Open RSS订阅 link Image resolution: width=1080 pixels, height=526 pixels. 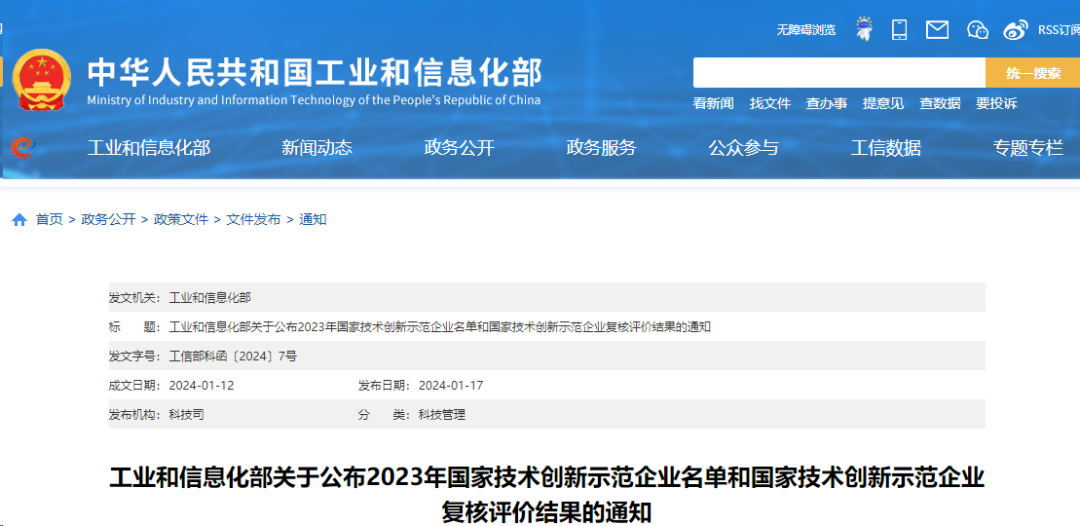coord(1059,30)
